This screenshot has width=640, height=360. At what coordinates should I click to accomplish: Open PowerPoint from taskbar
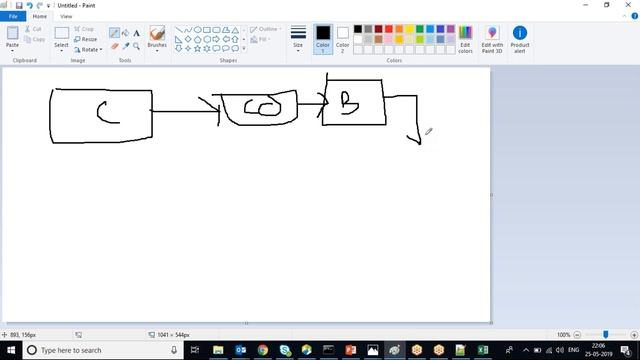(x=351, y=350)
